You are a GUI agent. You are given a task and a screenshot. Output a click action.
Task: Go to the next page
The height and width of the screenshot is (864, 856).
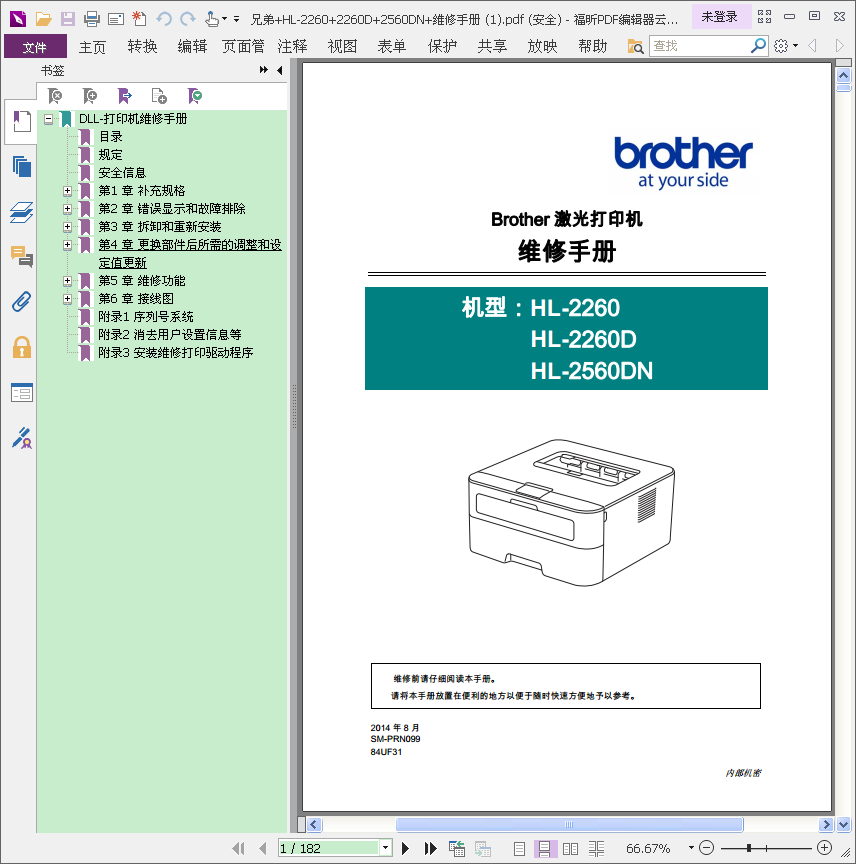point(406,848)
